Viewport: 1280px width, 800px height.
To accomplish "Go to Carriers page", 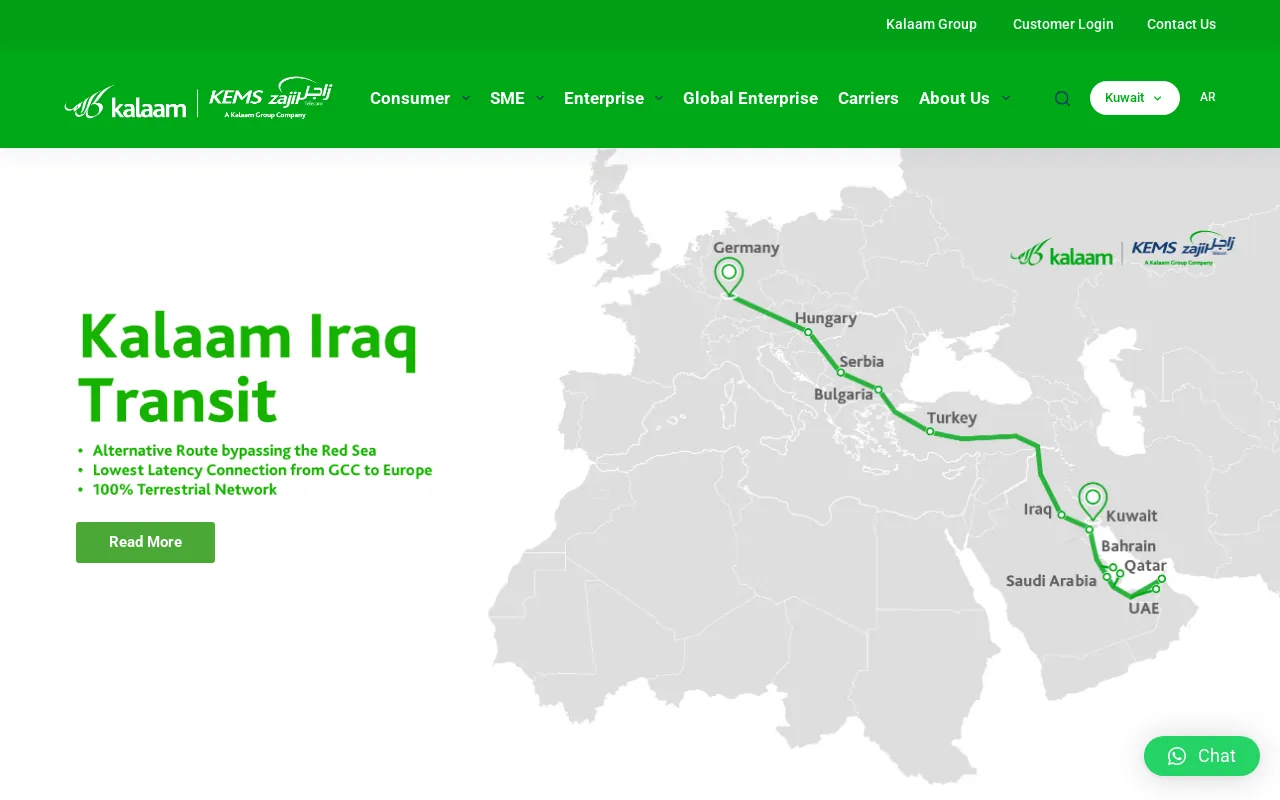I will (x=868, y=98).
